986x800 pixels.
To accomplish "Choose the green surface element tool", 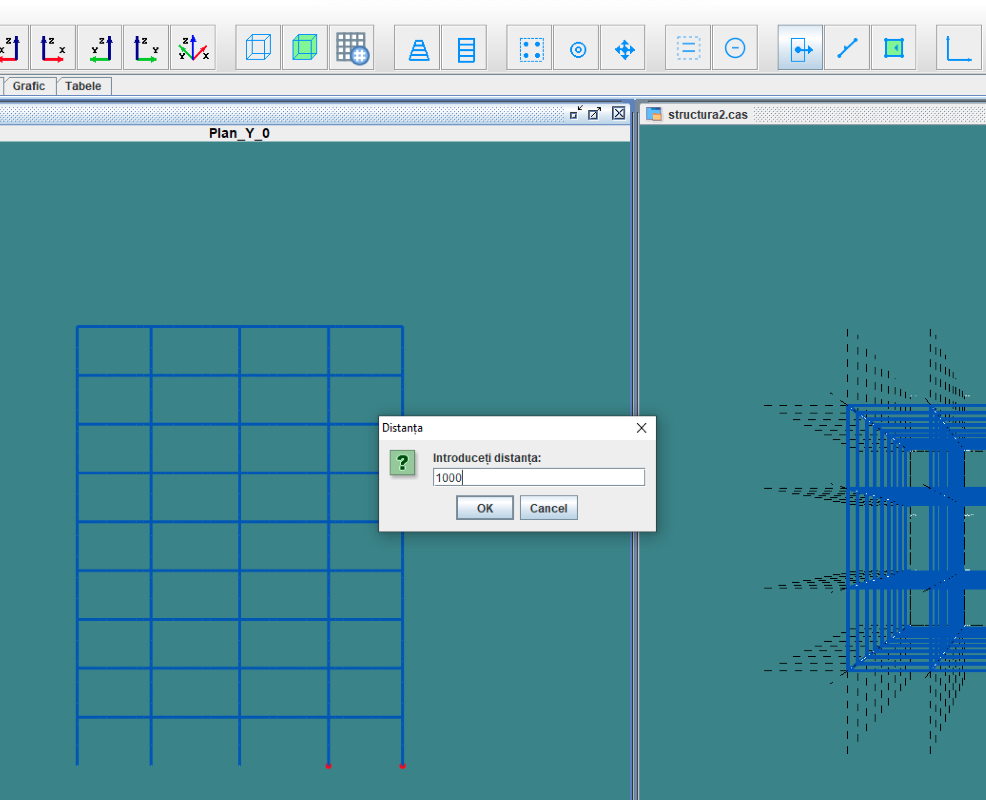I will point(894,48).
